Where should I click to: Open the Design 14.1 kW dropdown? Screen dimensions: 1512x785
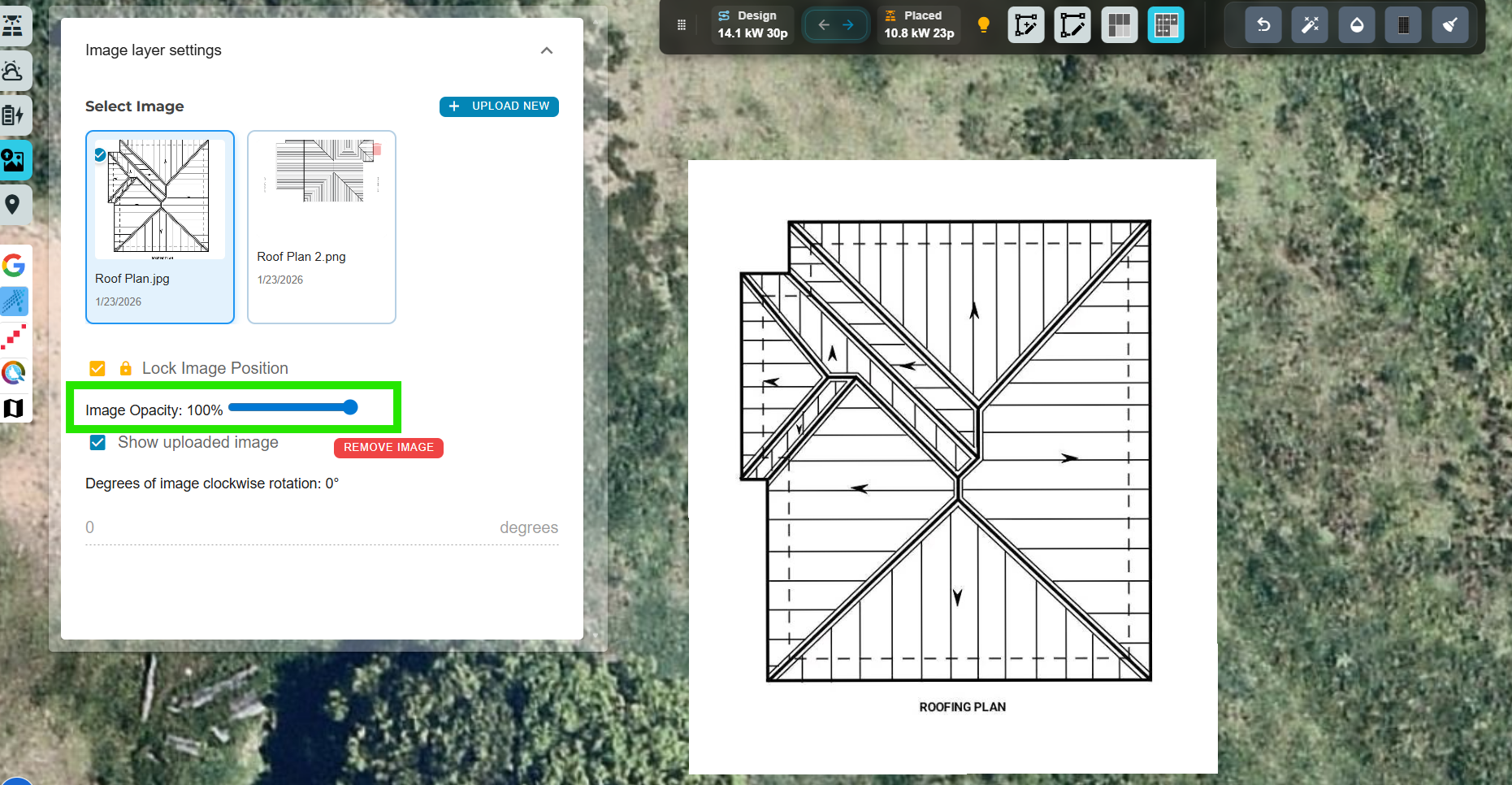(752, 25)
